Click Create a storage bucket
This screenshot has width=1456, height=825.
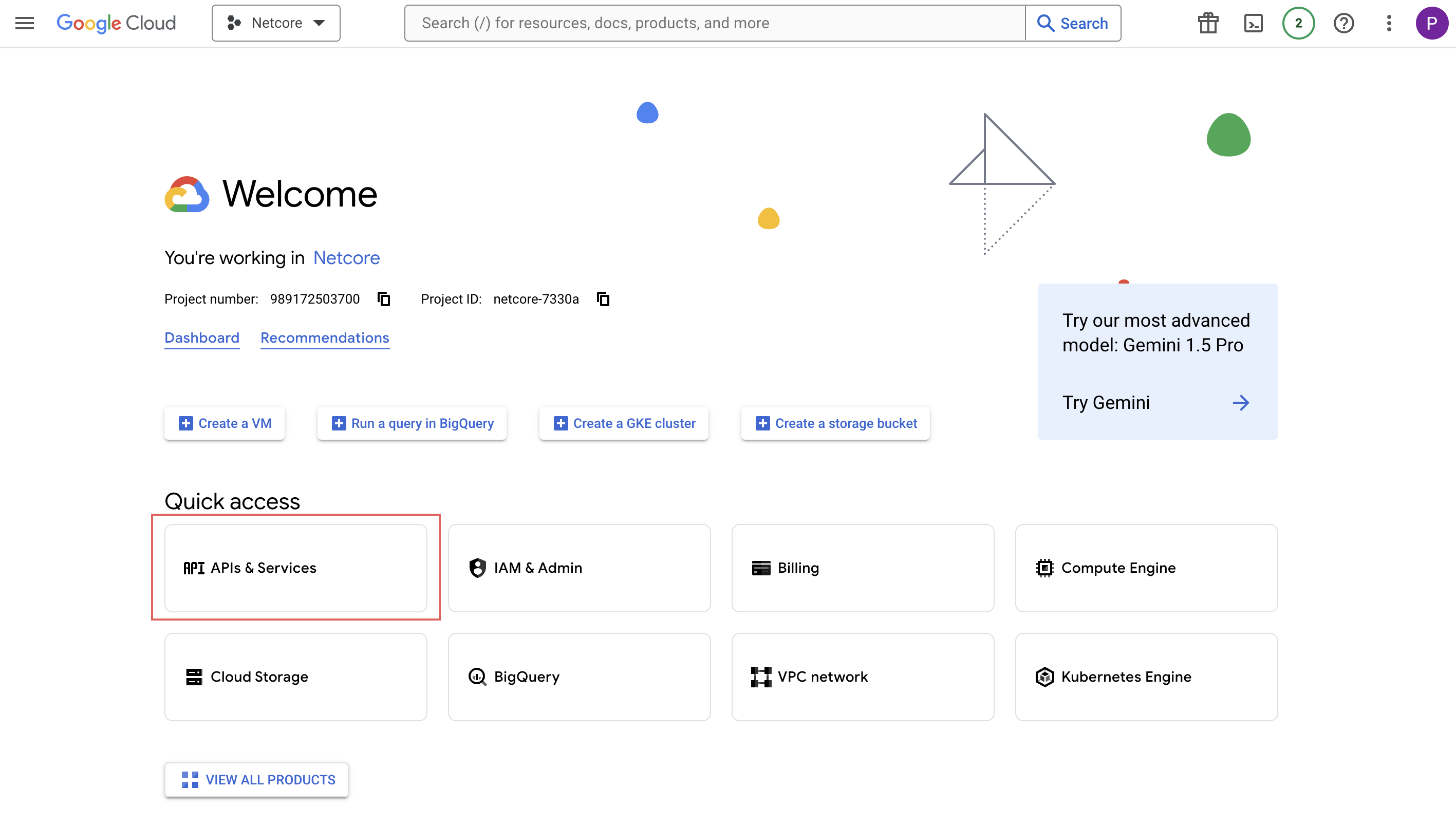pos(835,423)
